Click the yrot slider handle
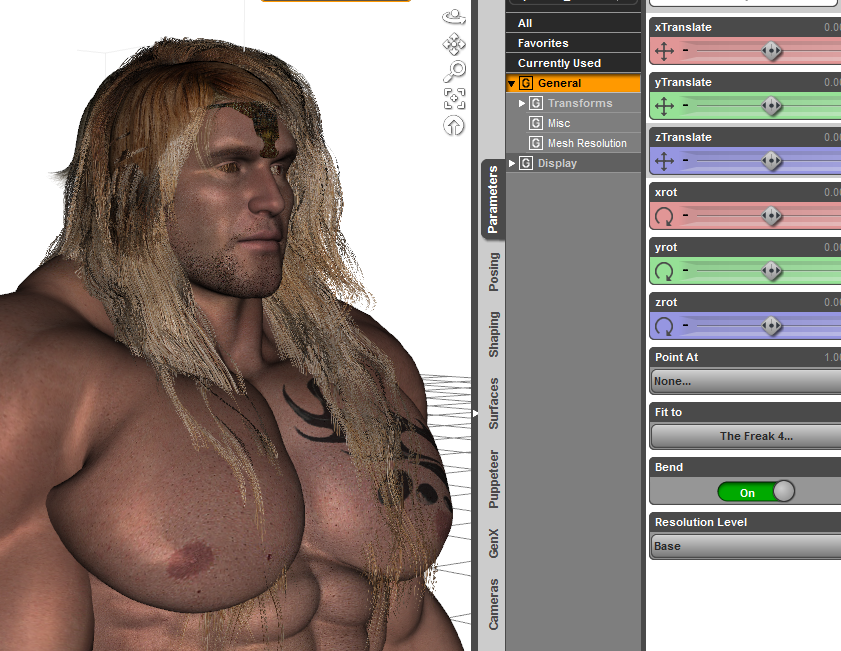841x651 pixels. coord(771,271)
